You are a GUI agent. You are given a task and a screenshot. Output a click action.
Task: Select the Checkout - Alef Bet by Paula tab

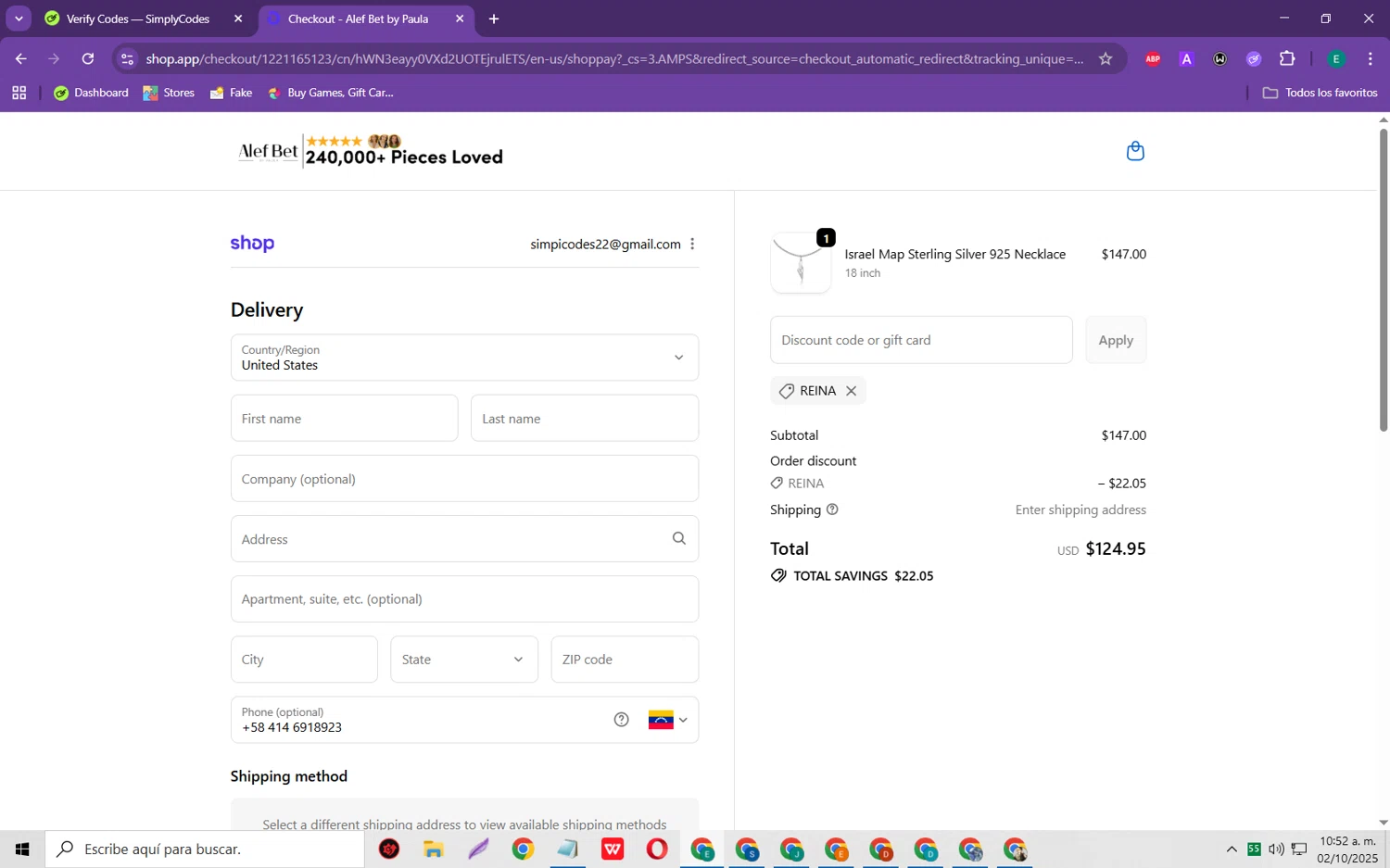pyautogui.click(x=358, y=19)
